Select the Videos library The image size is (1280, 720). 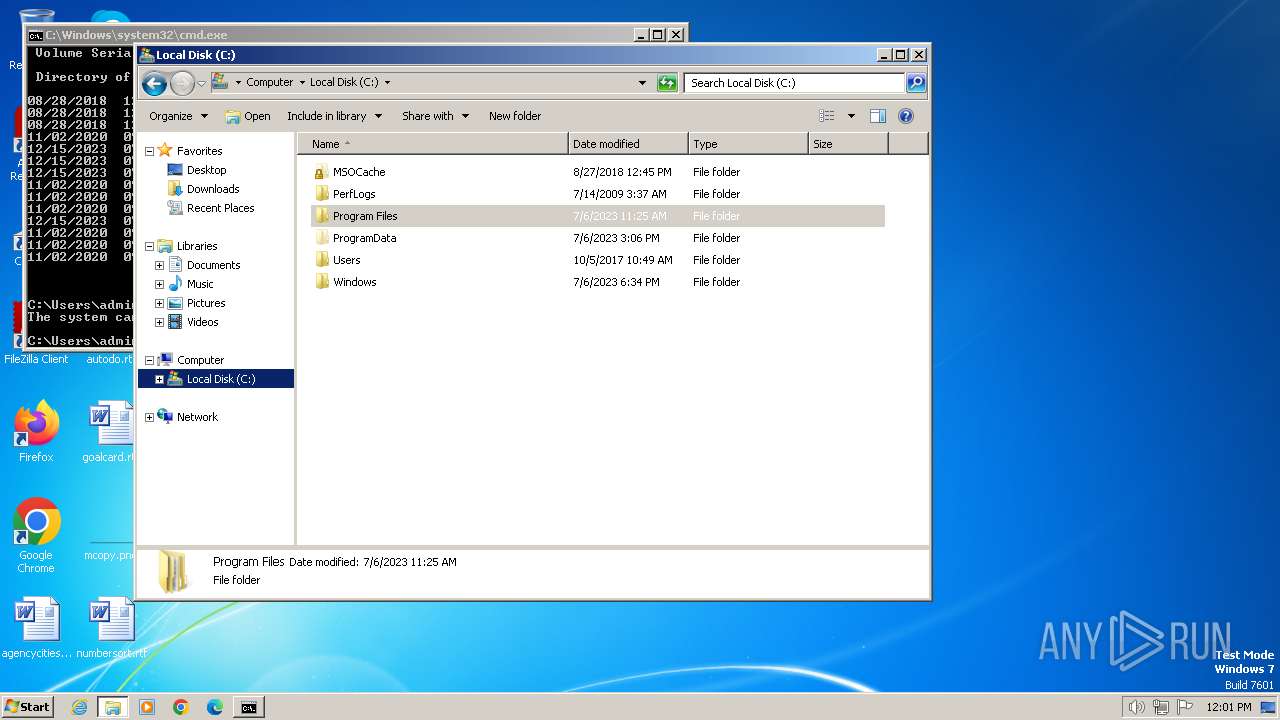pyautogui.click(x=202, y=322)
